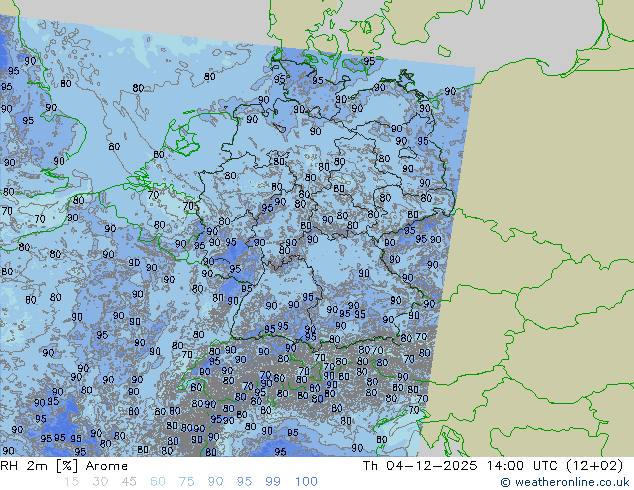
Task: Click the legend value 30
Action: click(100, 482)
